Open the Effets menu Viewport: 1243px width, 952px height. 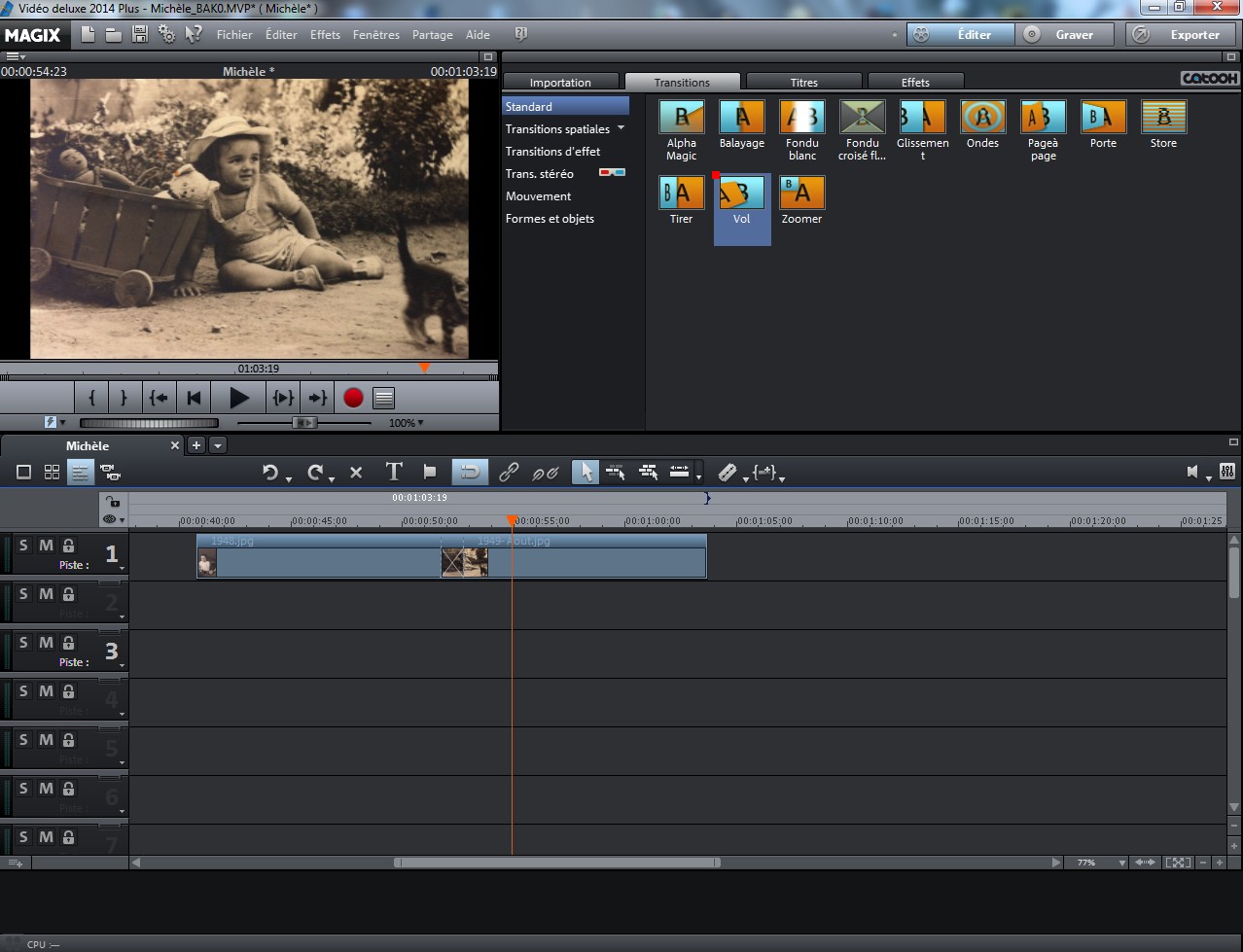coord(325,35)
